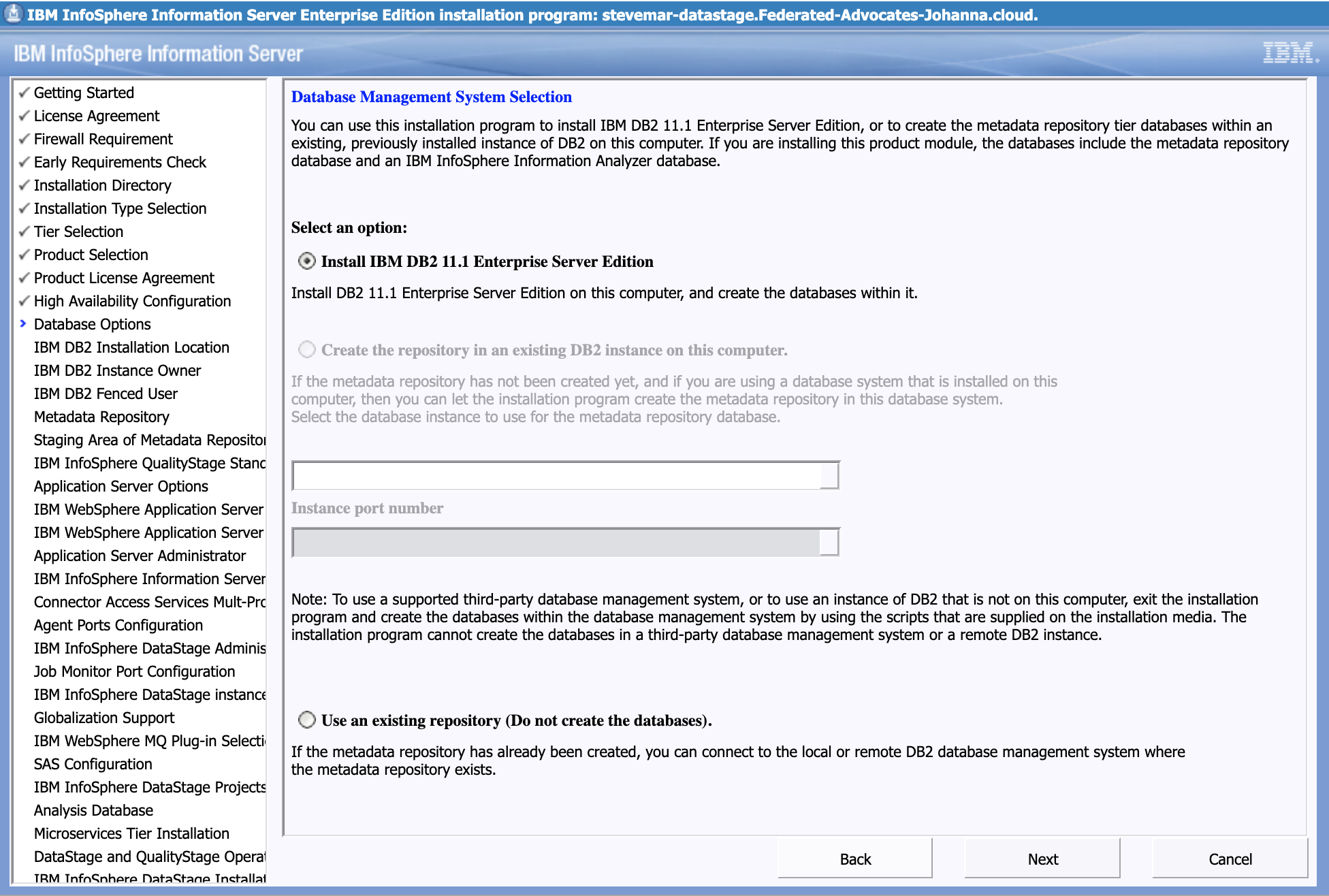Open the Installation Directory step
This screenshot has height=896, width=1329.
coord(103,185)
